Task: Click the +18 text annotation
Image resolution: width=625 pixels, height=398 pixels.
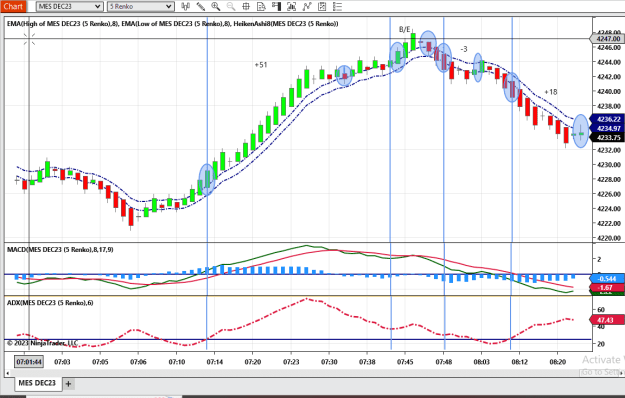Action: pos(551,92)
